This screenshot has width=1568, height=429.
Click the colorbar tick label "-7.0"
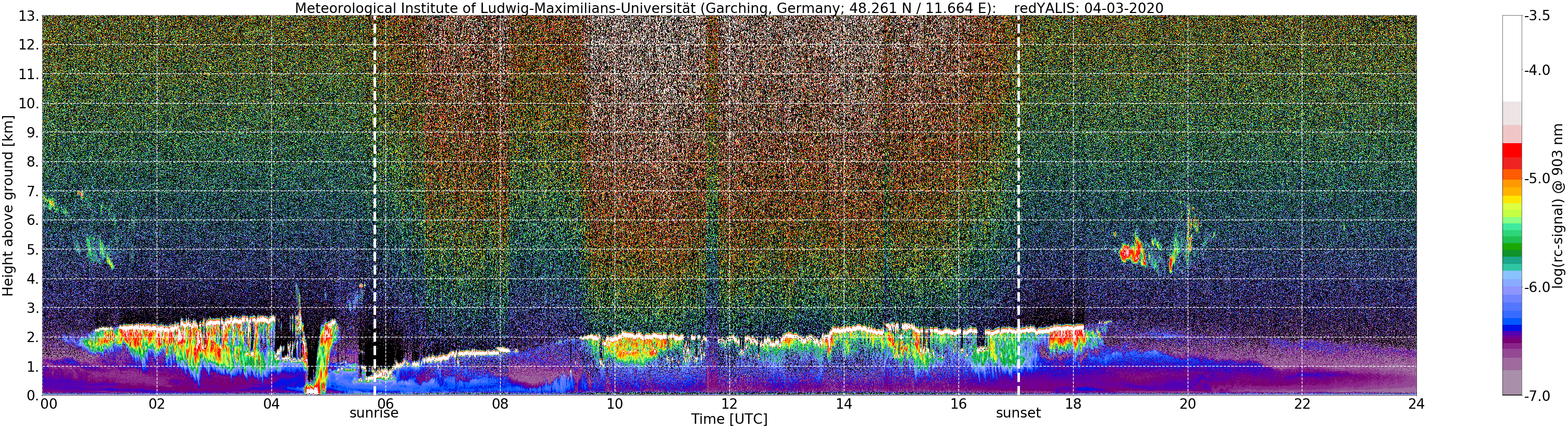pos(1537,396)
